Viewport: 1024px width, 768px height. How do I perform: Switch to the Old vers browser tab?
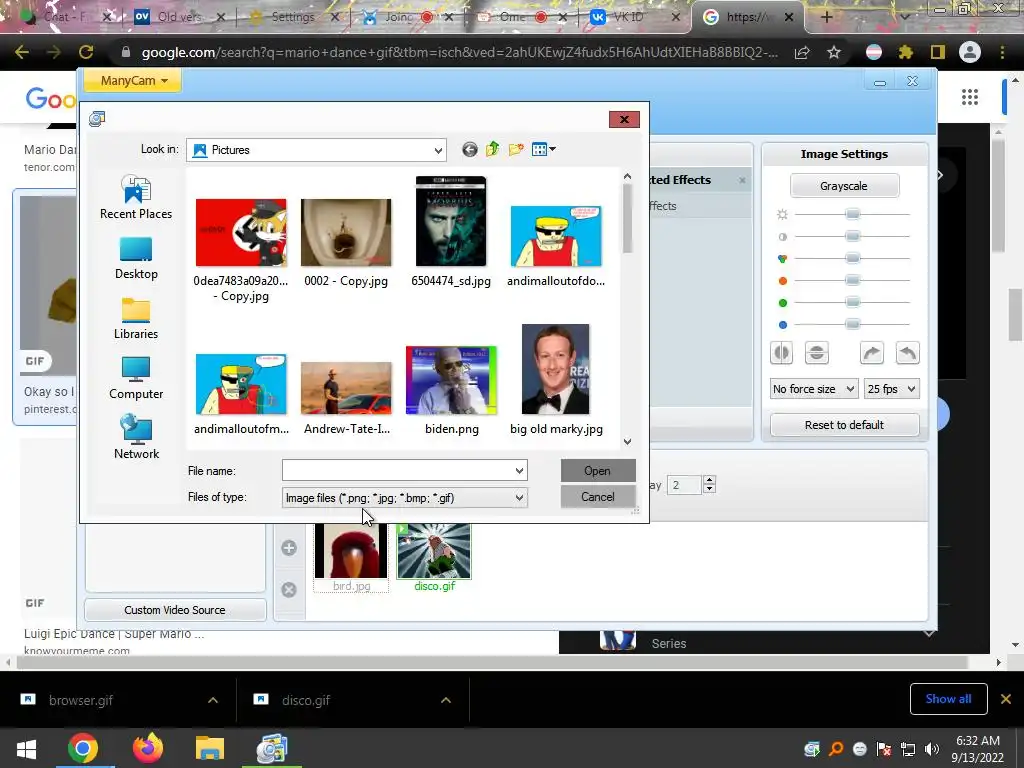tap(179, 17)
